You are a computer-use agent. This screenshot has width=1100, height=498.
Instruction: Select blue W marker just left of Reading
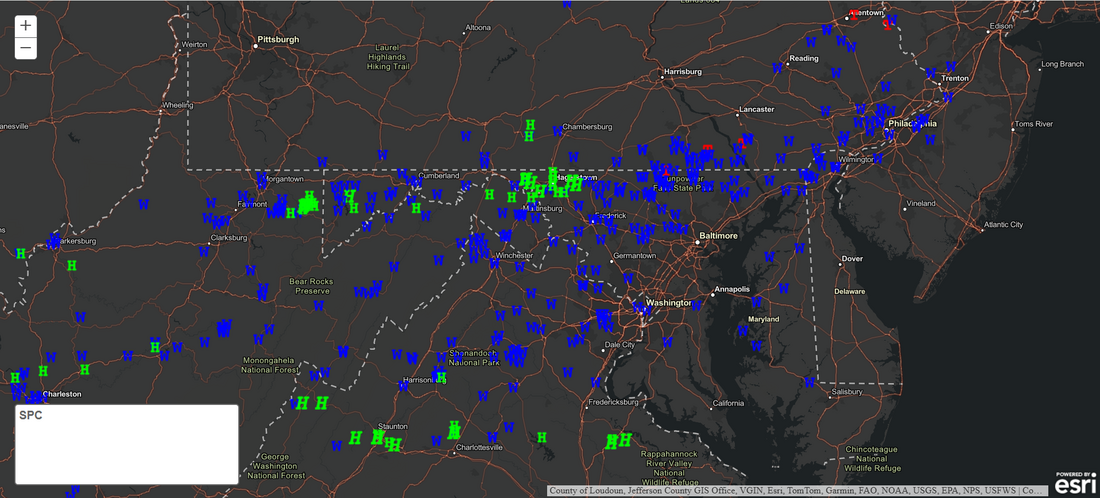click(777, 68)
